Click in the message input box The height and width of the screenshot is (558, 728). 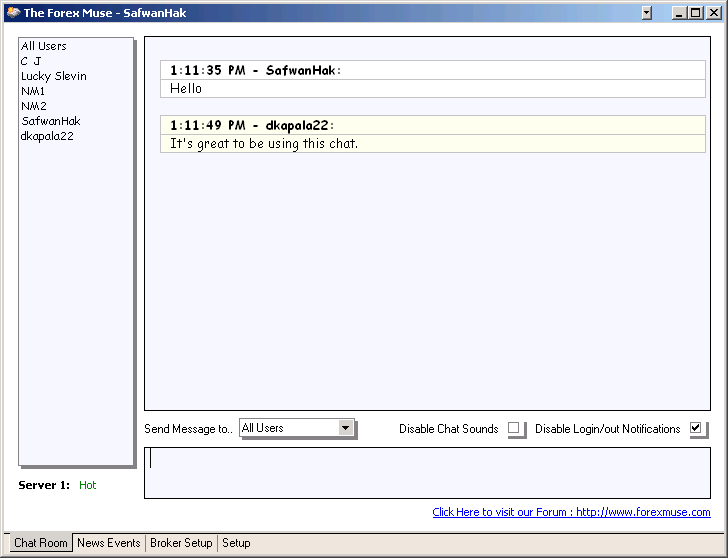point(427,472)
